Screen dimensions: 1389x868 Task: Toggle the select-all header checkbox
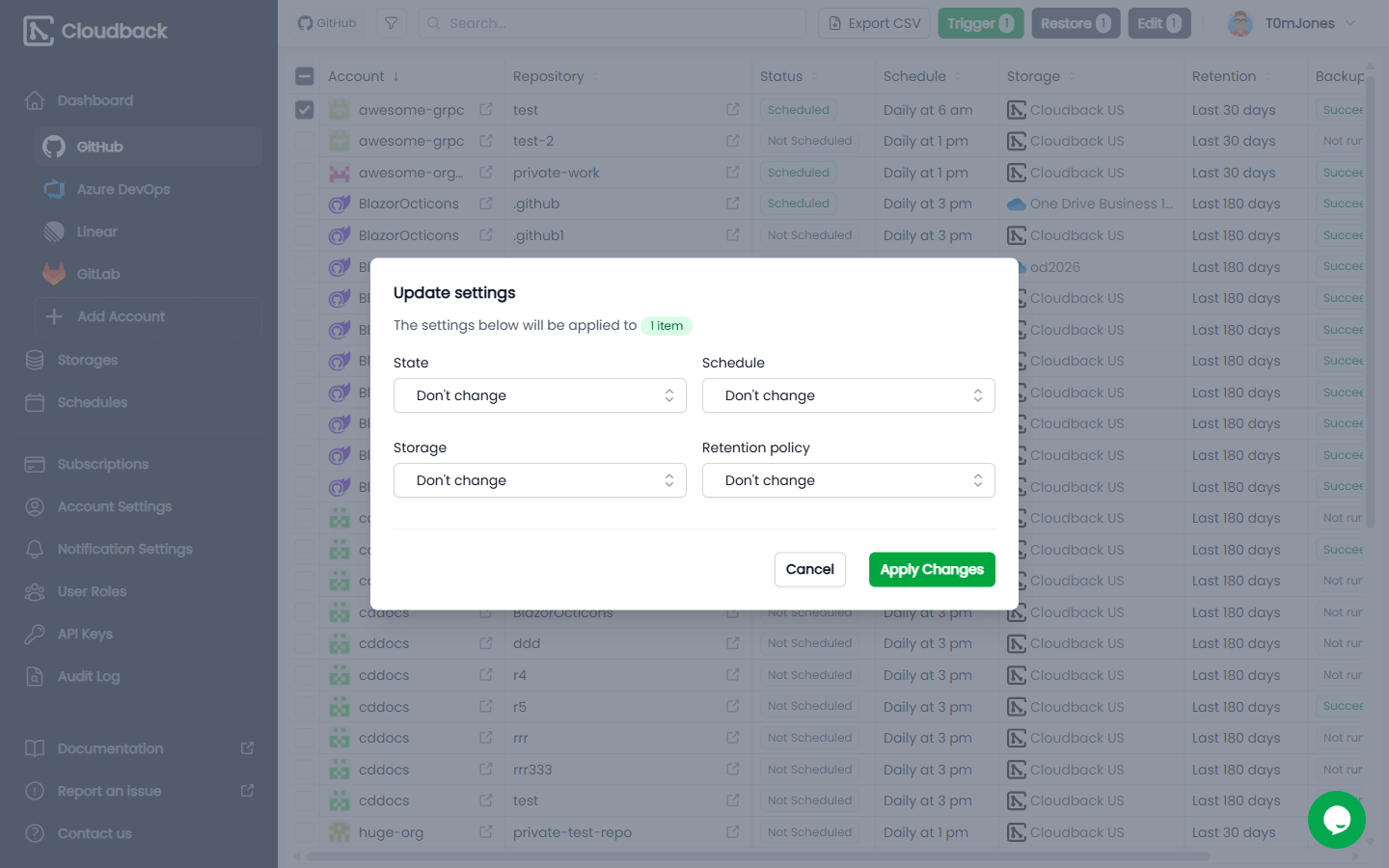305,76
